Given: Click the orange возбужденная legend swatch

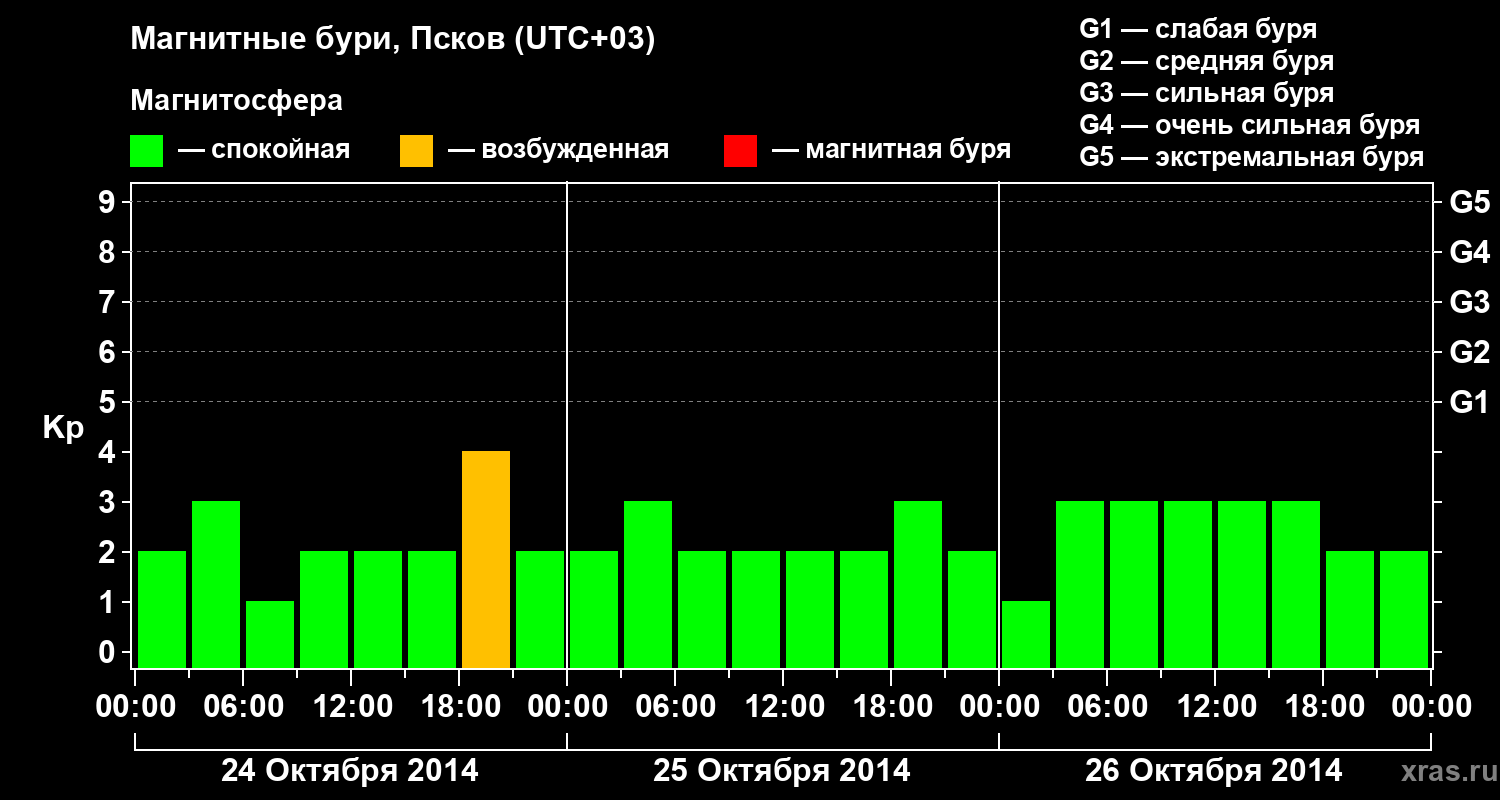Looking at the screenshot, I should 416,151.
